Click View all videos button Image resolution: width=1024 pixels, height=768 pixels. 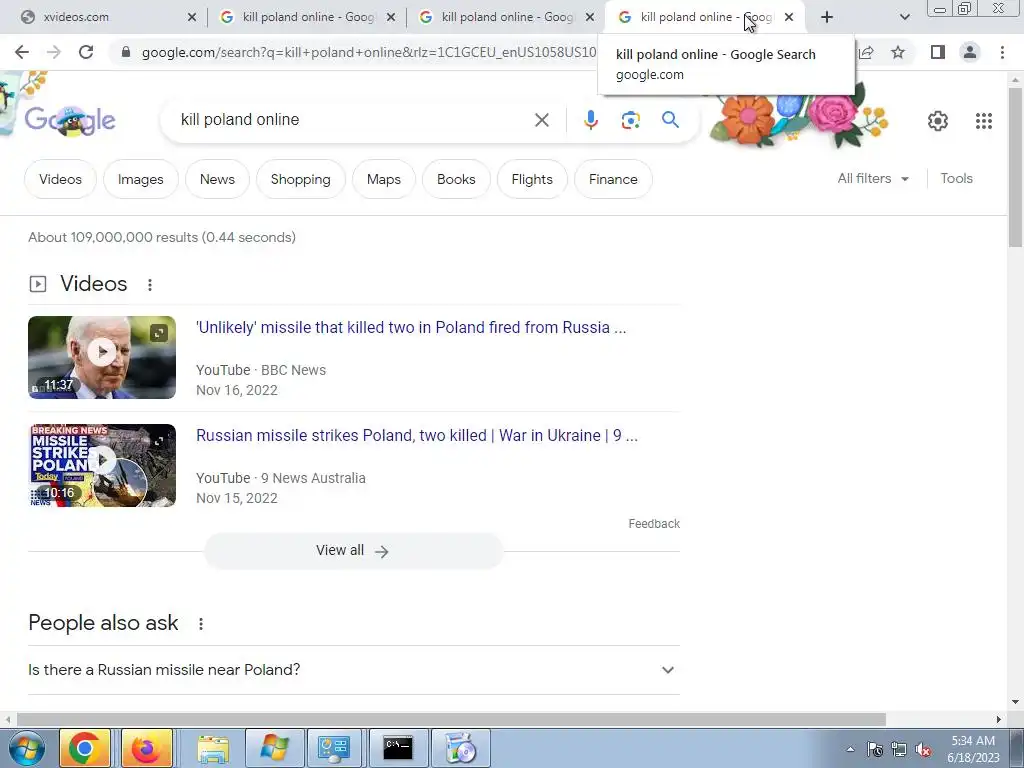tap(353, 551)
